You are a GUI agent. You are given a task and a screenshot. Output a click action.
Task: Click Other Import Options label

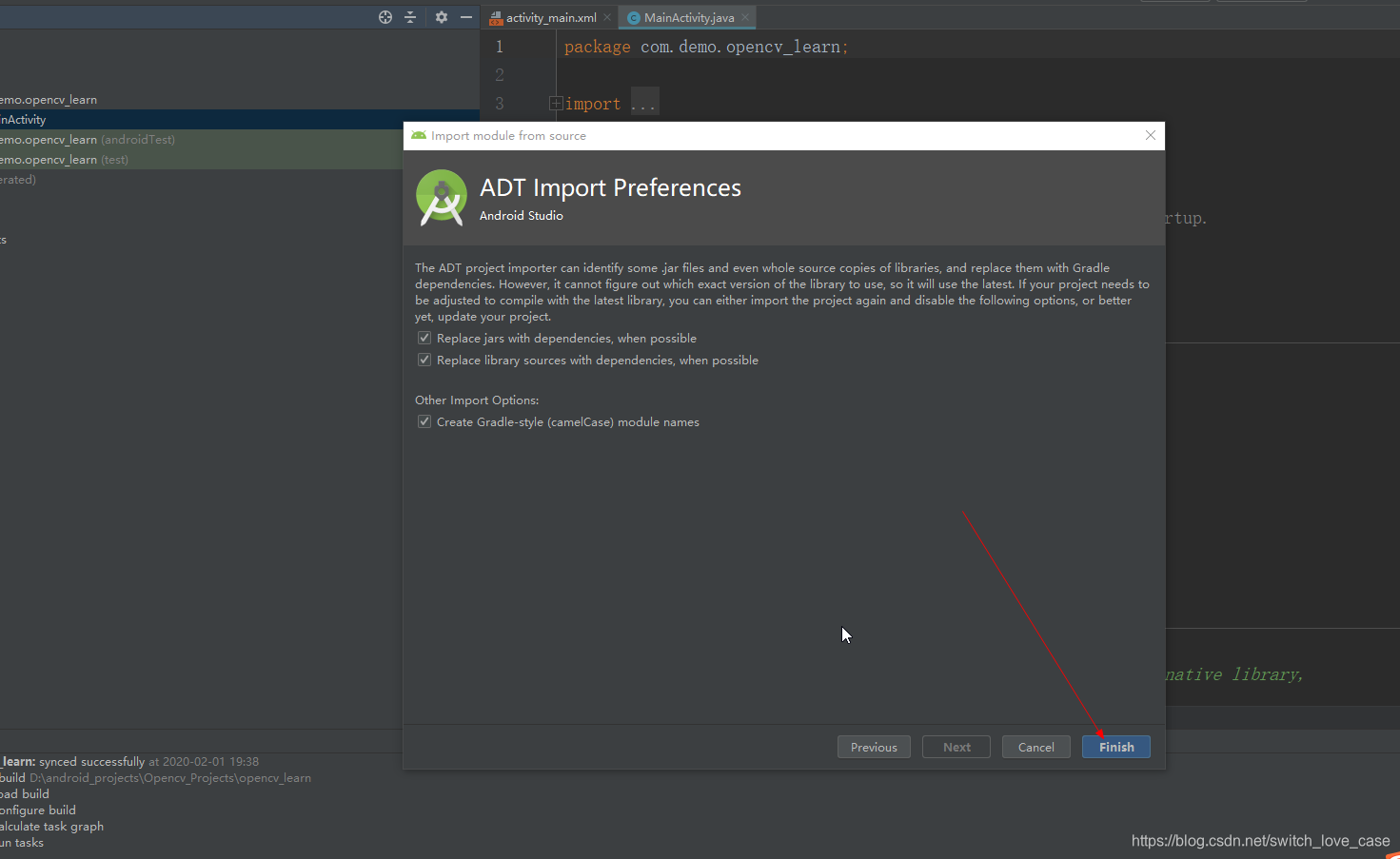pyautogui.click(x=477, y=400)
